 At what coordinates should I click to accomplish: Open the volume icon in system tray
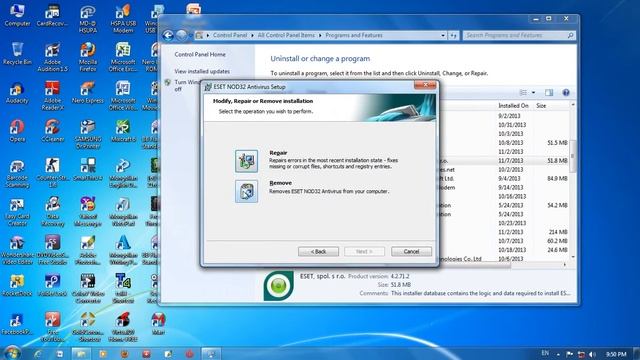pyautogui.click(x=592, y=354)
